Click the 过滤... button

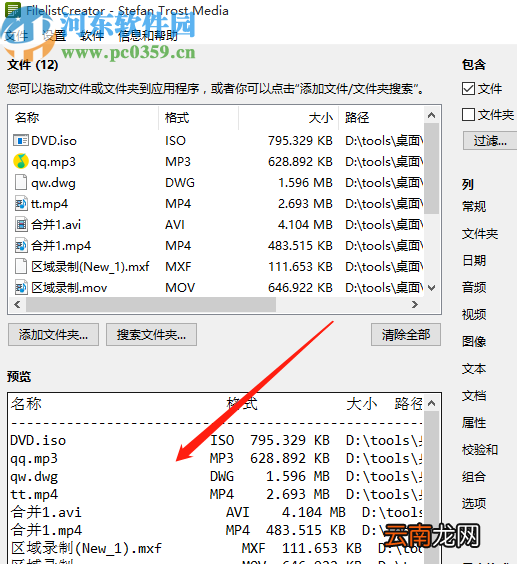click(x=490, y=141)
